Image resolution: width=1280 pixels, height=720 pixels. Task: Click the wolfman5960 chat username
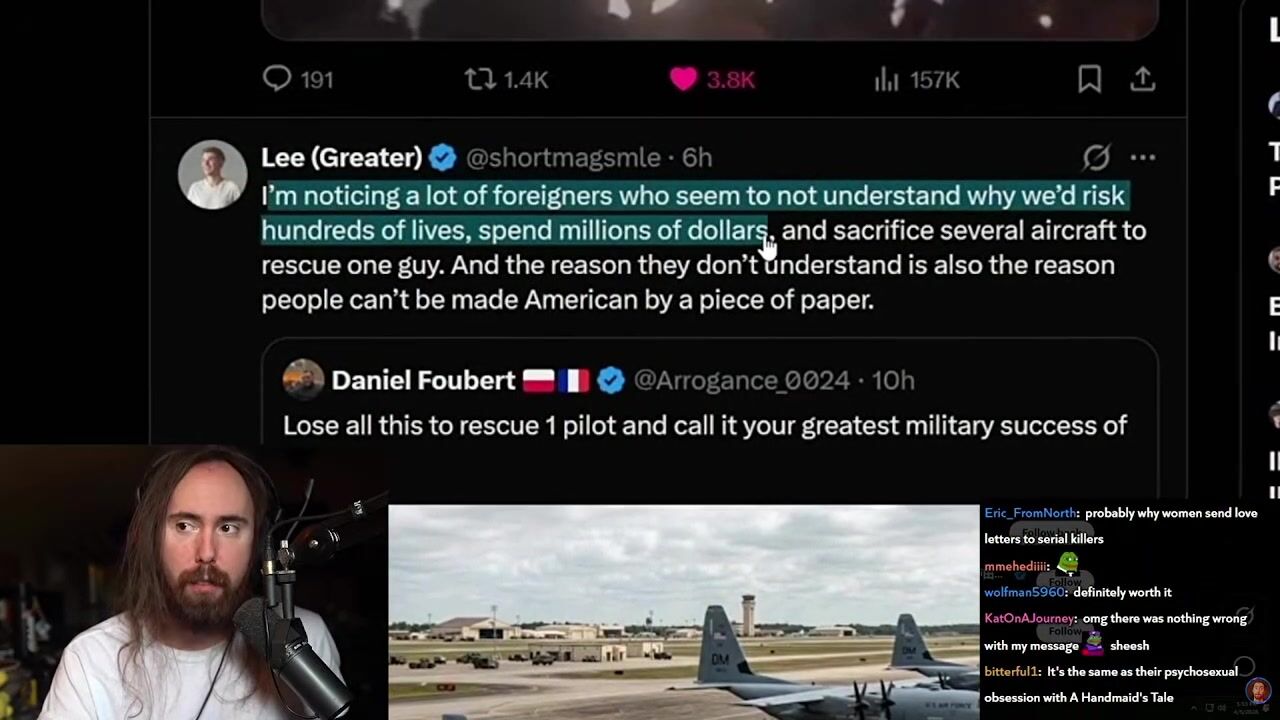[1024, 592]
